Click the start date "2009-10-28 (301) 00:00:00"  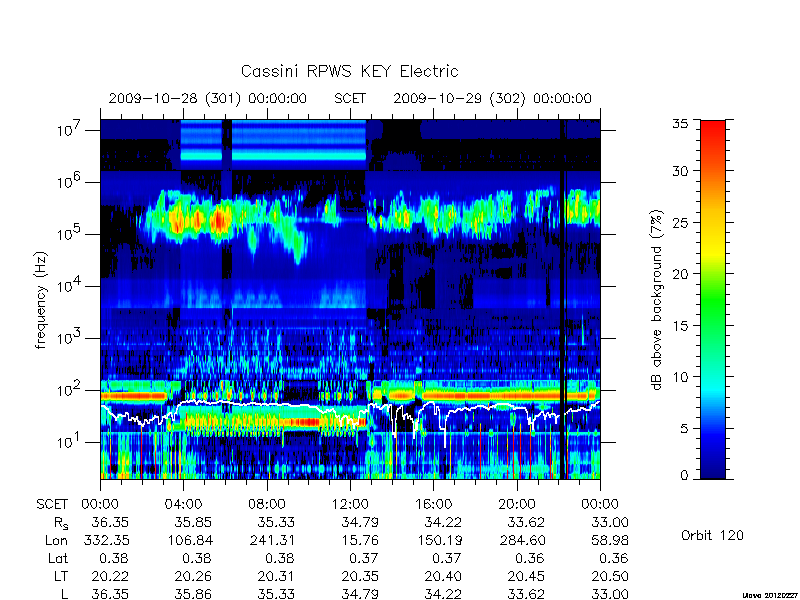(208, 98)
